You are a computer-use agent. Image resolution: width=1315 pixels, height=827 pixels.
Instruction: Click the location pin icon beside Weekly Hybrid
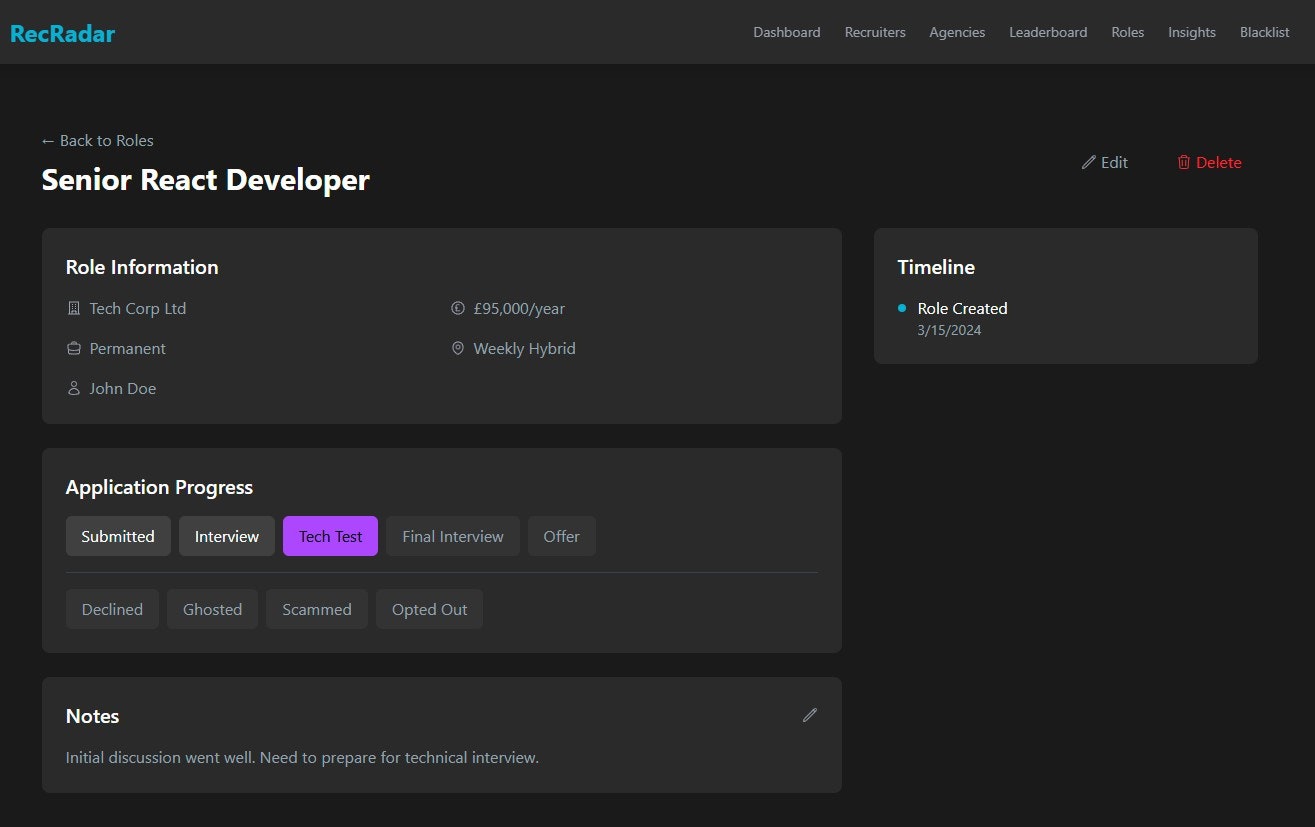pos(458,349)
